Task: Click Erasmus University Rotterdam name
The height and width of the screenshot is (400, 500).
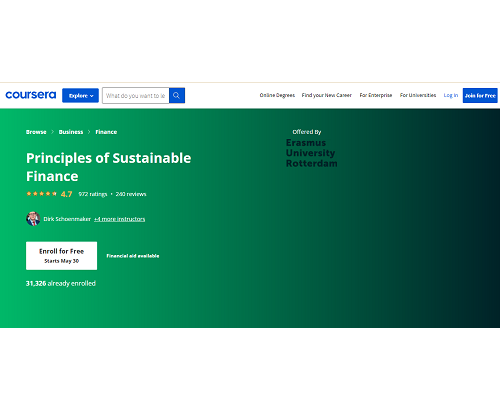Action: point(312,153)
